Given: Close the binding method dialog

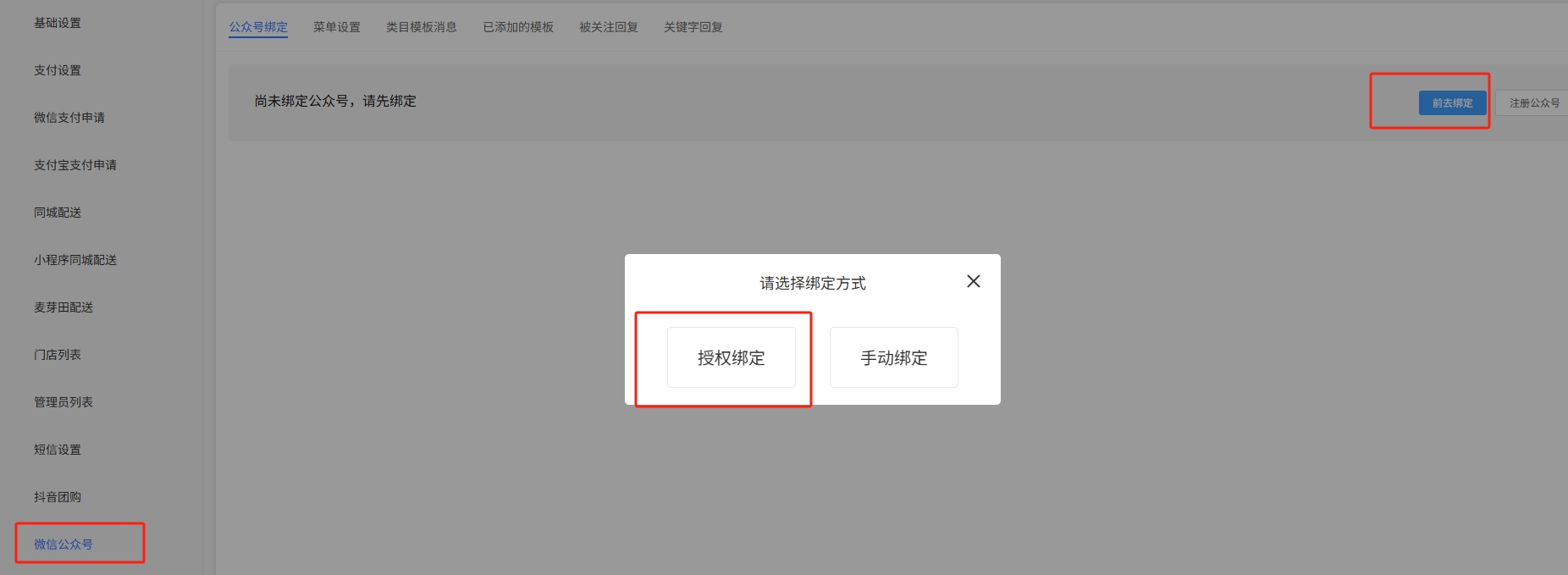Looking at the screenshot, I should pos(974,281).
